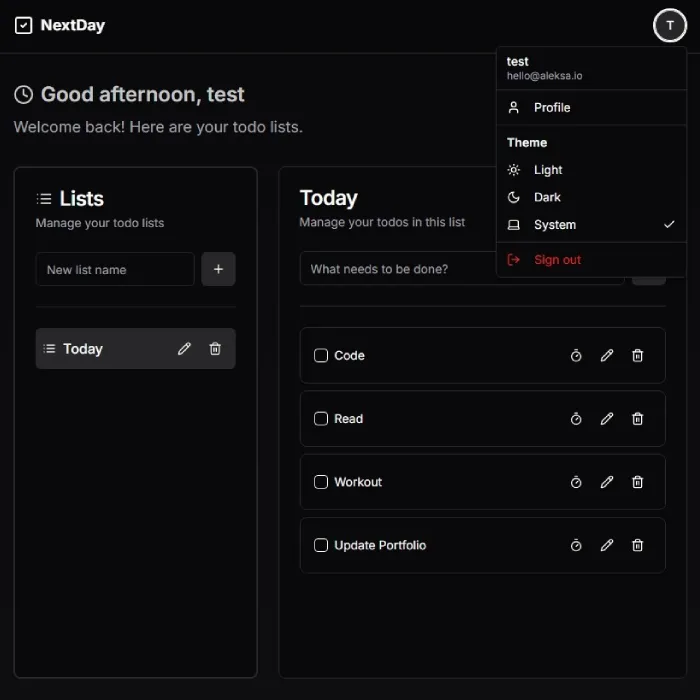Sign out of the account
Viewport: 700px width, 700px height.
coord(557,260)
